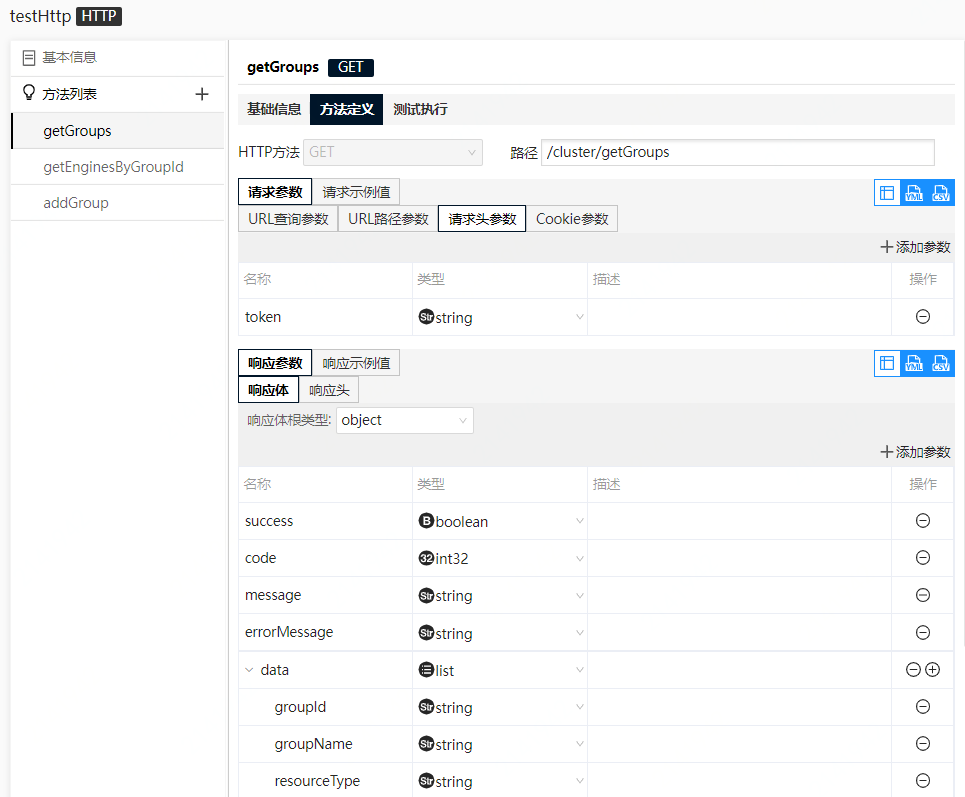Image resolution: width=965 pixels, height=797 pixels.
Task: Remove the data list parameter
Action: pyautogui.click(x=913, y=670)
